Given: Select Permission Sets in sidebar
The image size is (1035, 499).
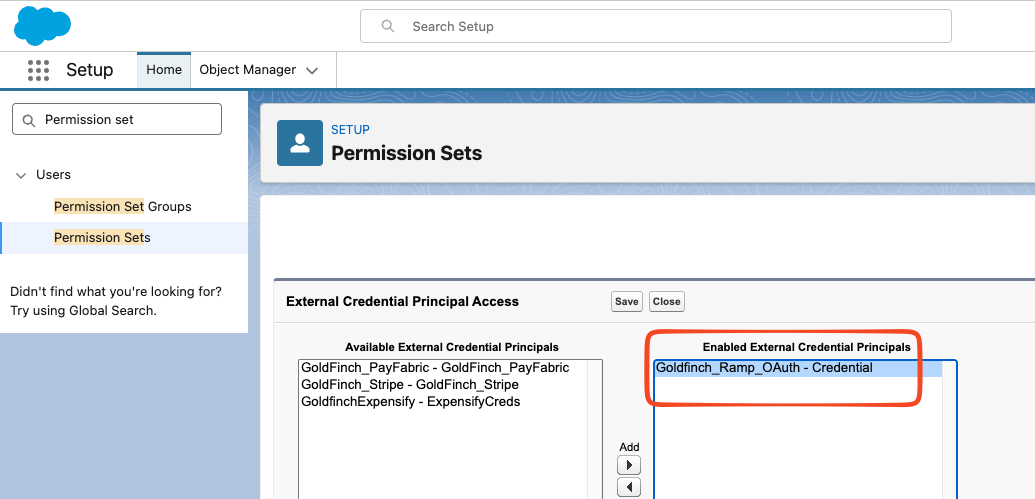Looking at the screenshot, I should 102,238.
